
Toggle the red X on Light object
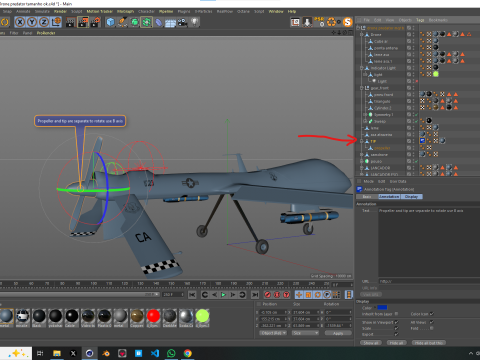pos(416,81)
